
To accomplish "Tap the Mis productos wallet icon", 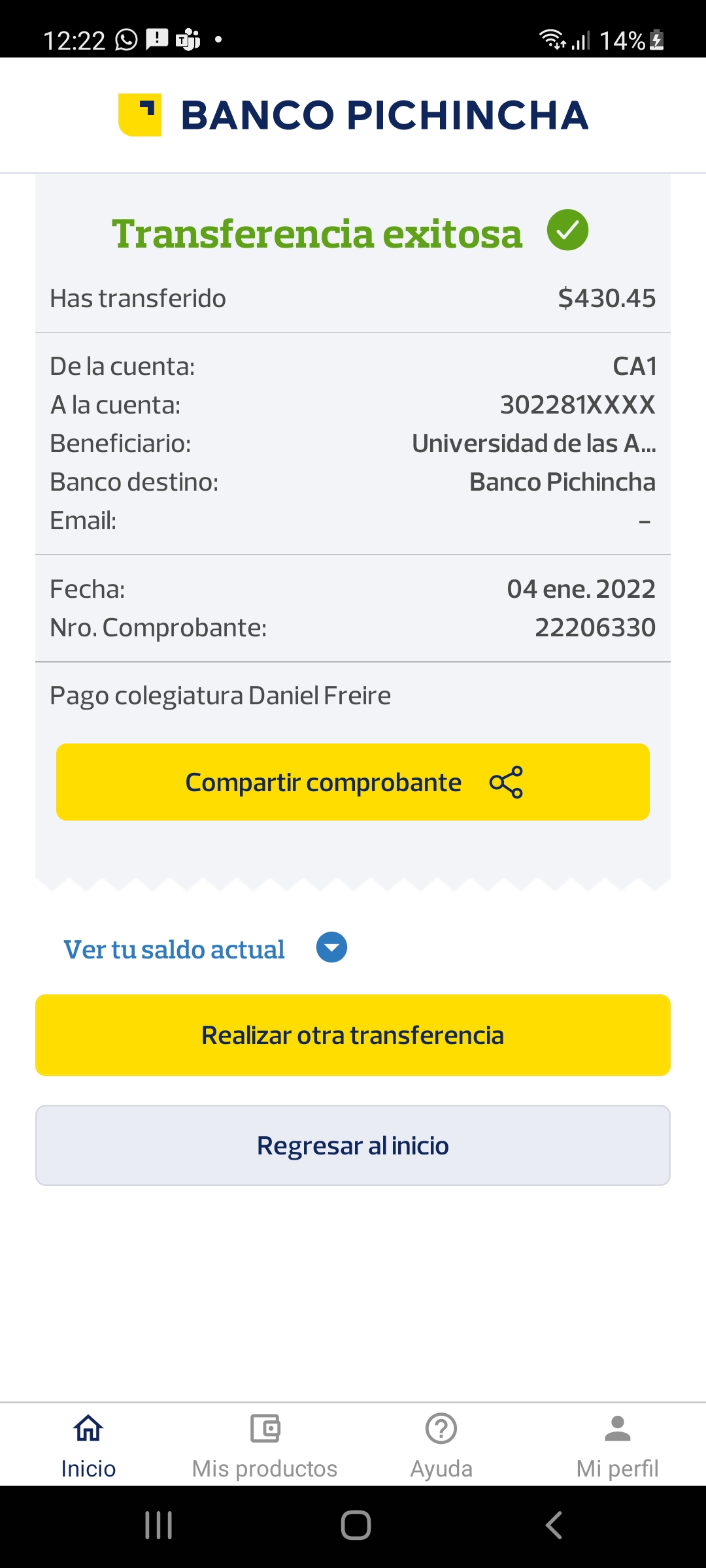I will click(x=265, y=1428).
